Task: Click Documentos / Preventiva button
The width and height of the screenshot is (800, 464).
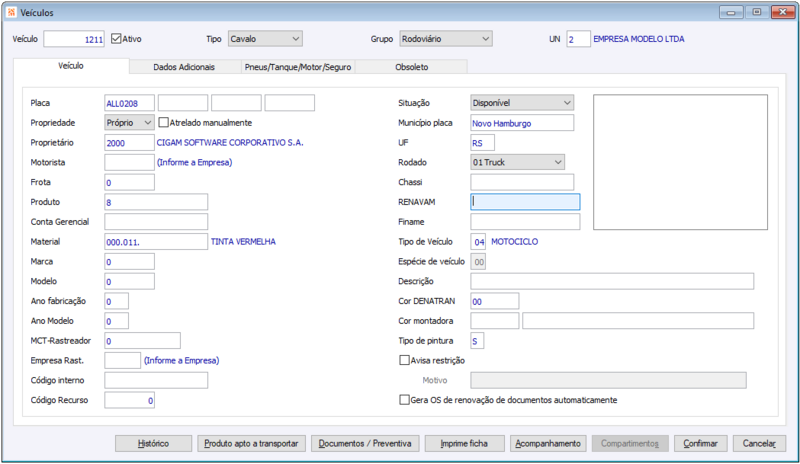Action: (x=365, y=444)
